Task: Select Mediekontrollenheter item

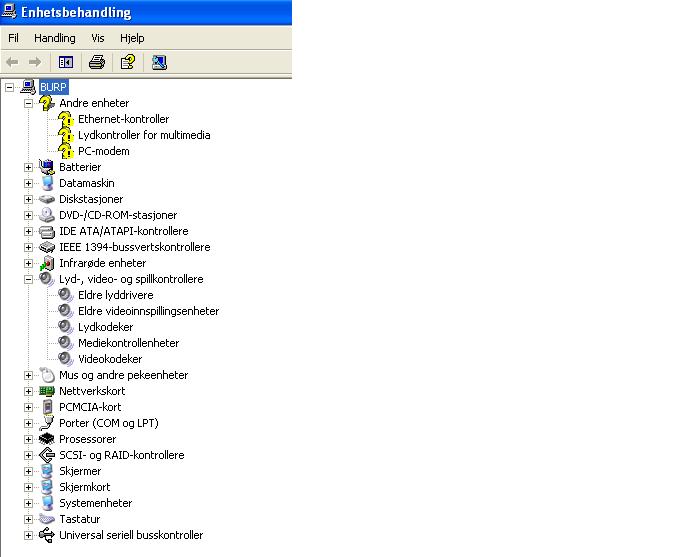Action: pos(129,343)
